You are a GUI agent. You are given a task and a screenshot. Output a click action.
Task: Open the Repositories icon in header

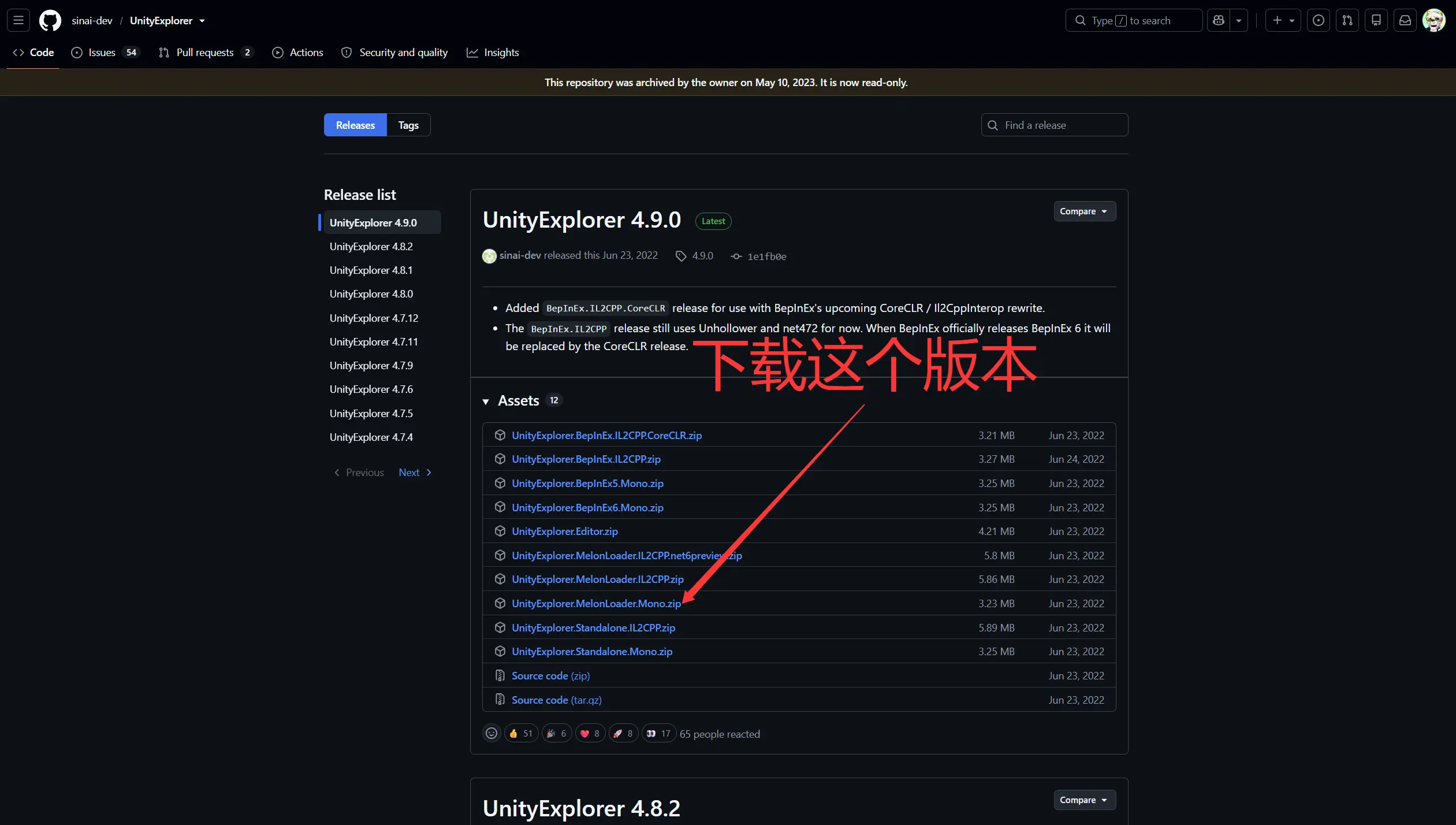(x=1376, y=20)
